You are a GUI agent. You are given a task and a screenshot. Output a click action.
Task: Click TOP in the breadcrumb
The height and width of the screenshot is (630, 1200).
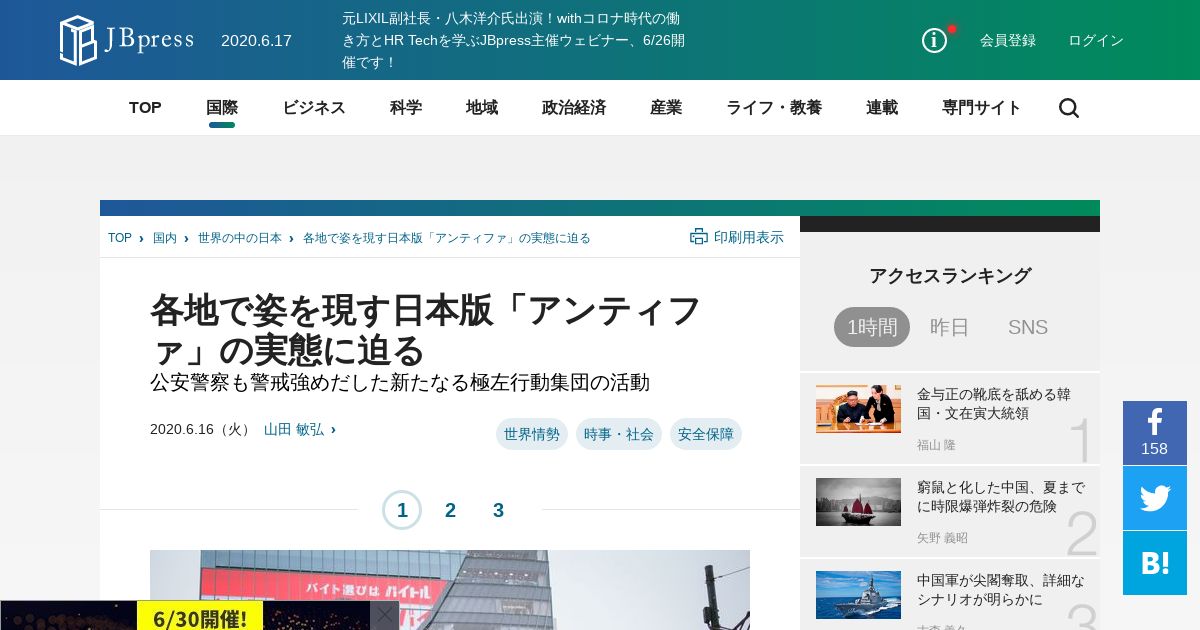pyautogui.click(x=120, y=238)
